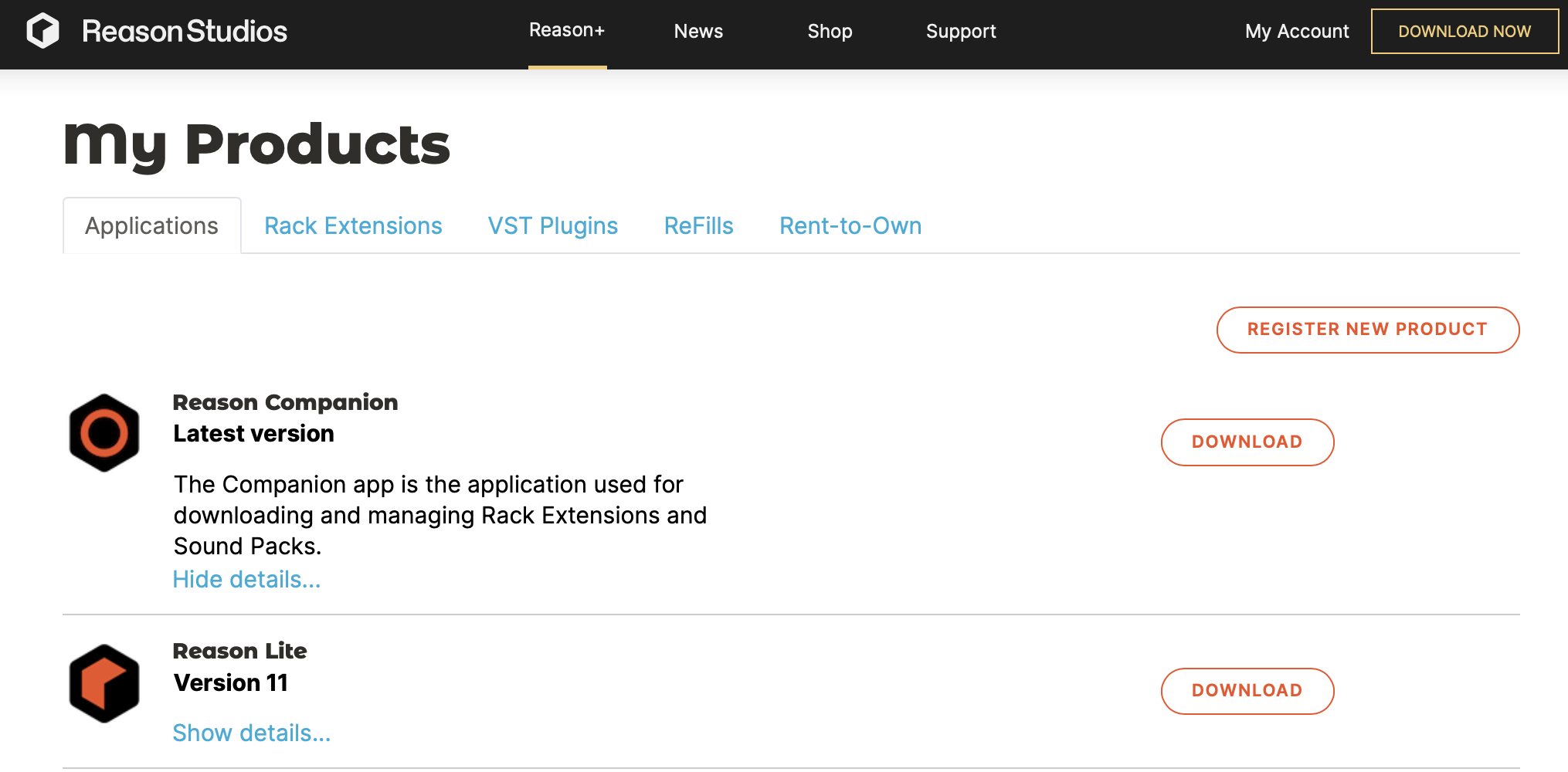
Task: Click the Reason Lite product title
Action: [239, 651]
